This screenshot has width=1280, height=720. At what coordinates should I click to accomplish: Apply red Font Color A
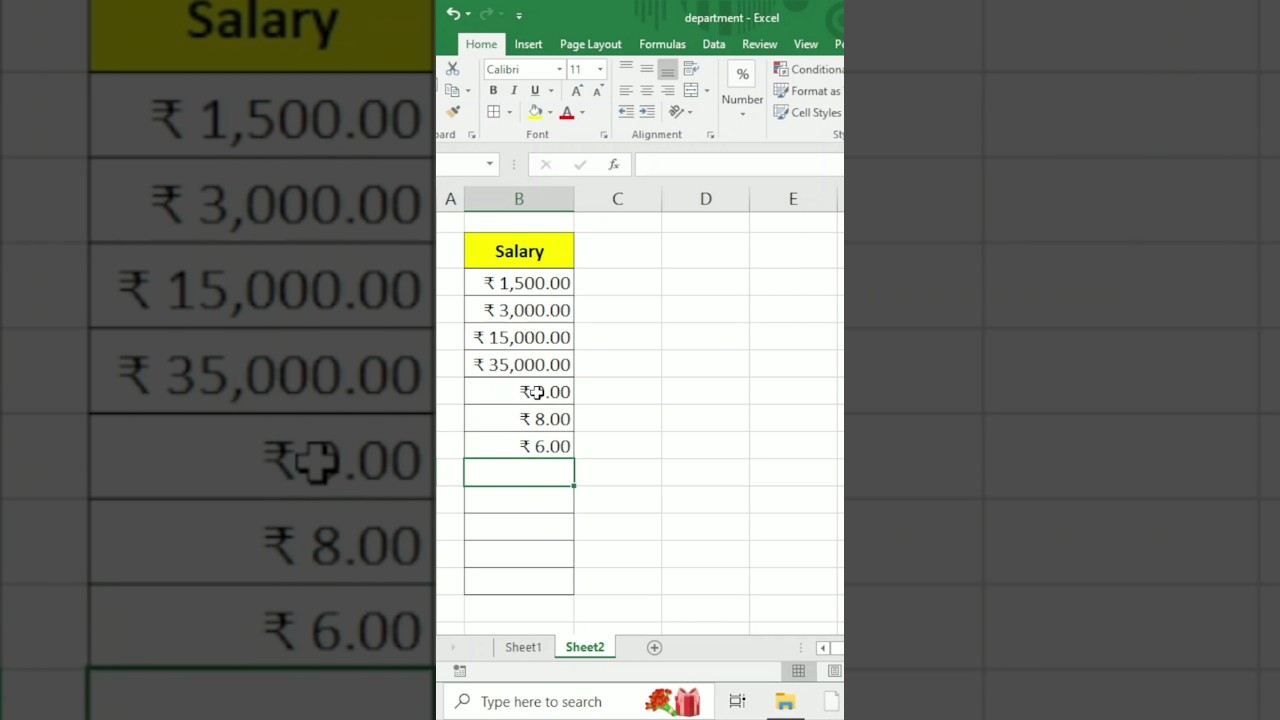[x=567, y=112]
